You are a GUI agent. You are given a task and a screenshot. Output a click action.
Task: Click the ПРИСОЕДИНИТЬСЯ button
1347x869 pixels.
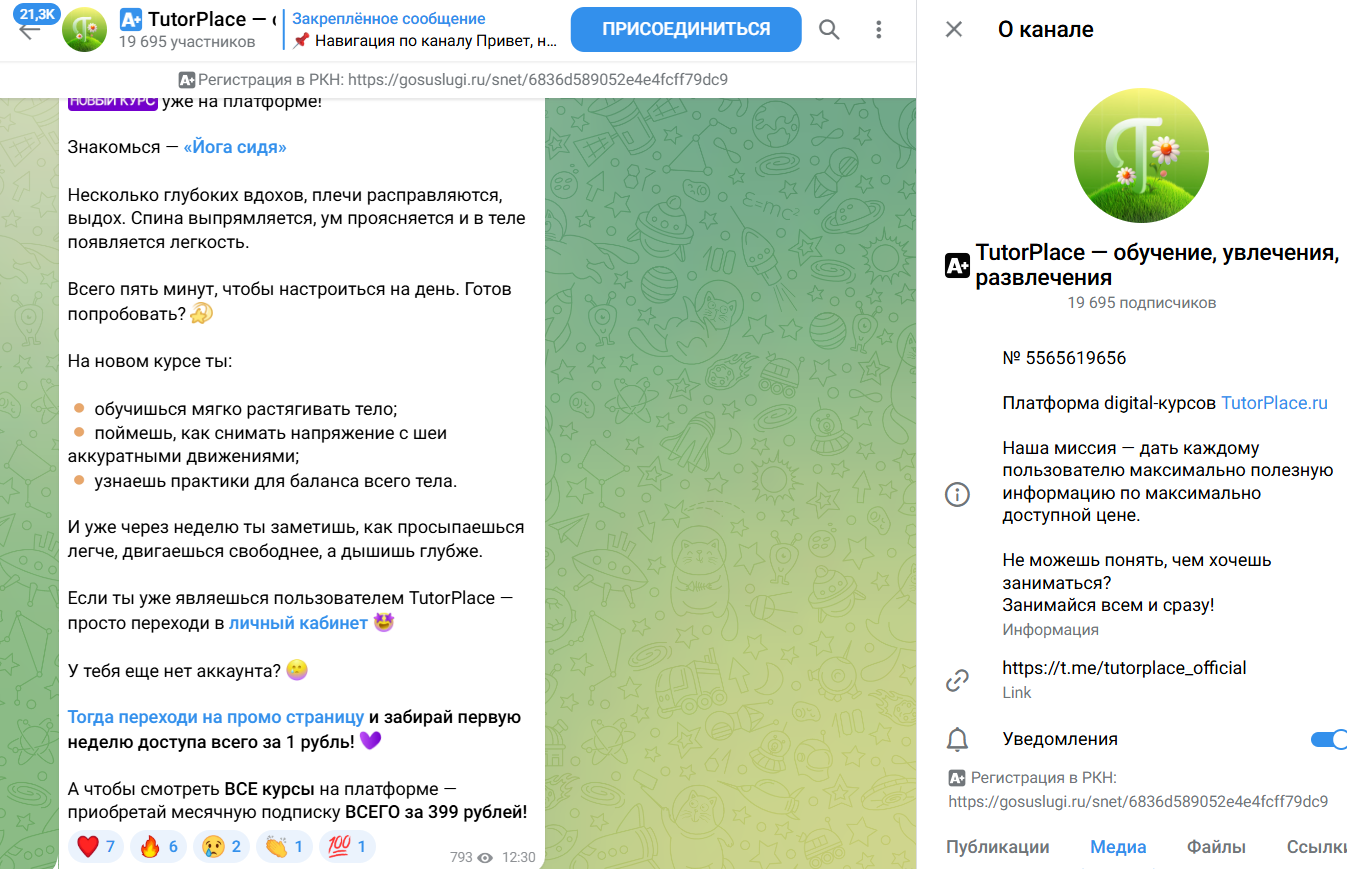686,29
